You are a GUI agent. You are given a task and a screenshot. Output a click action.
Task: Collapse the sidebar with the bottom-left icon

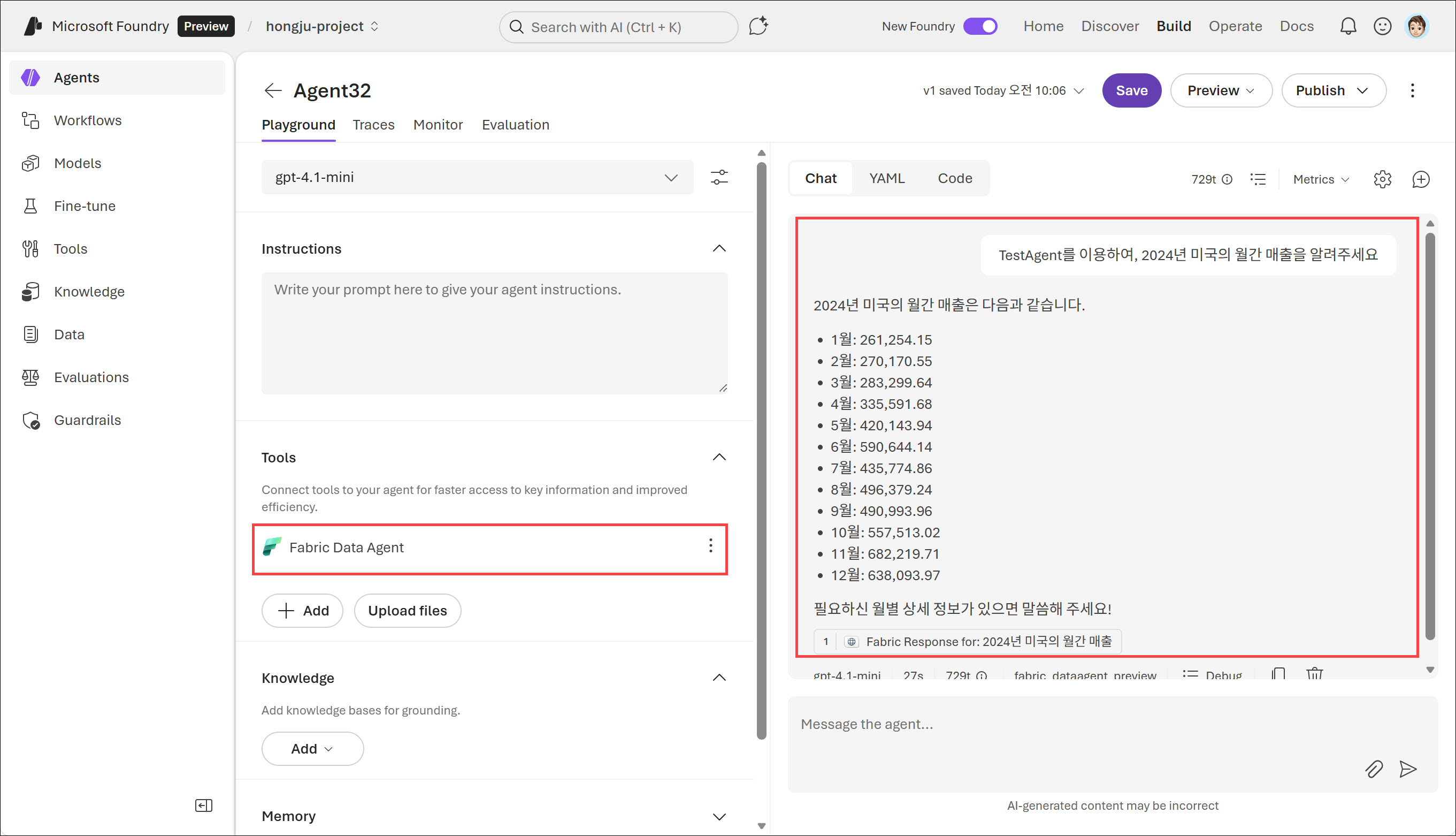(x=204, y=805)
